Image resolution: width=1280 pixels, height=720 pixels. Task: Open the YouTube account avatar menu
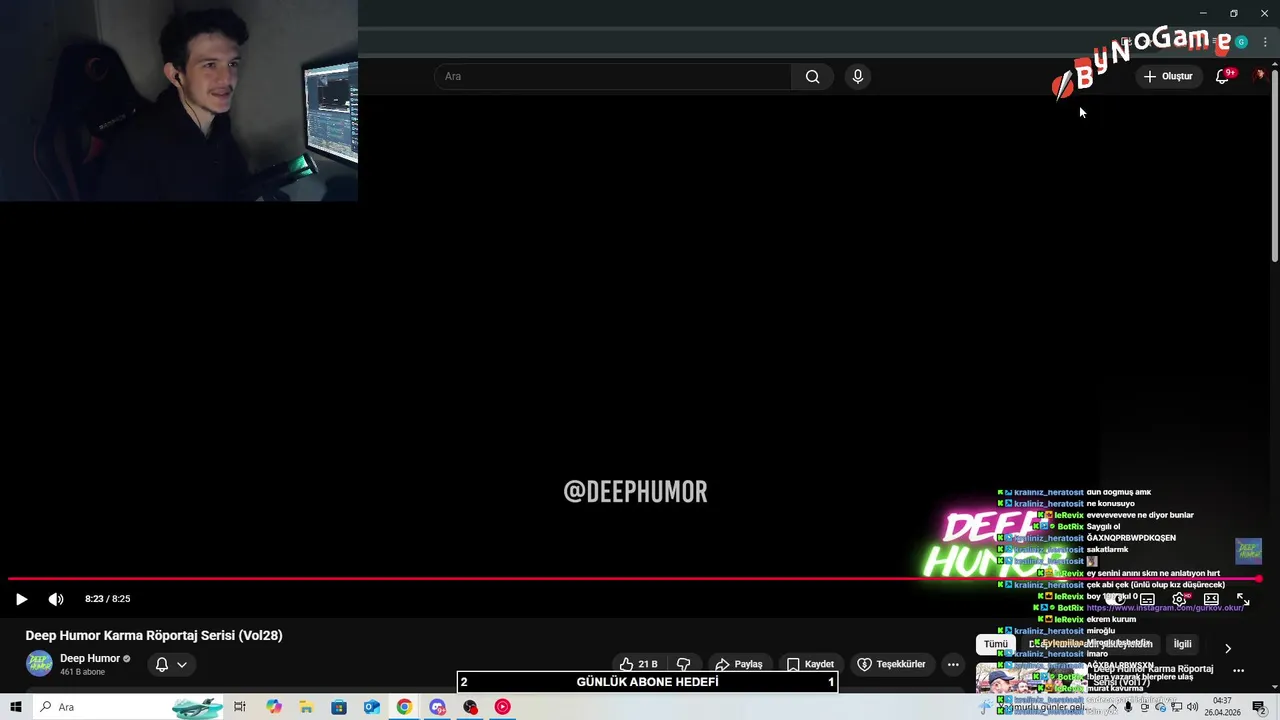[x=1260, y=75]
